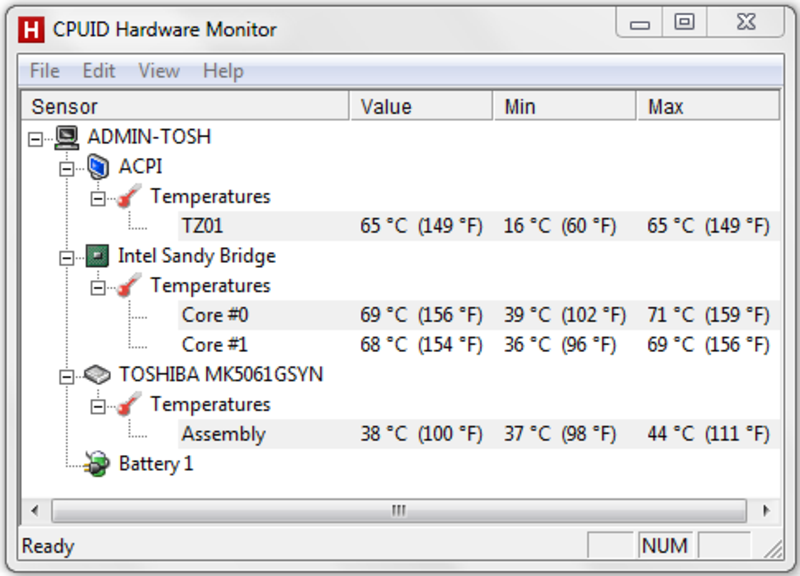Collapse Temperatures under Intel Sandy Bridge
The height and width of the screenshot is (576, 800).
pyautogui.click(x=98, y=288)
